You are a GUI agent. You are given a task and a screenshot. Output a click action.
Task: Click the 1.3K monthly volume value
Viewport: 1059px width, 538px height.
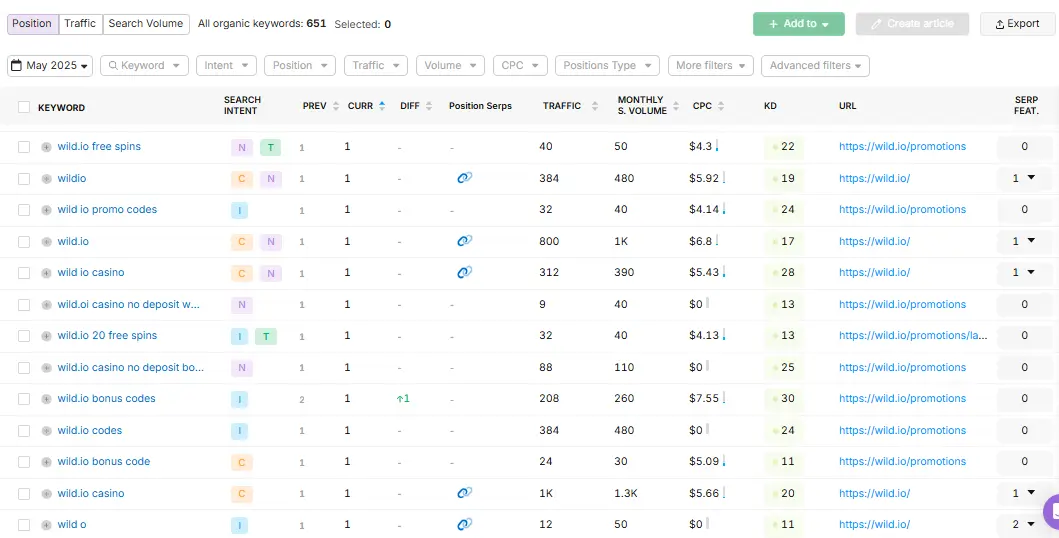pos(625,493)
